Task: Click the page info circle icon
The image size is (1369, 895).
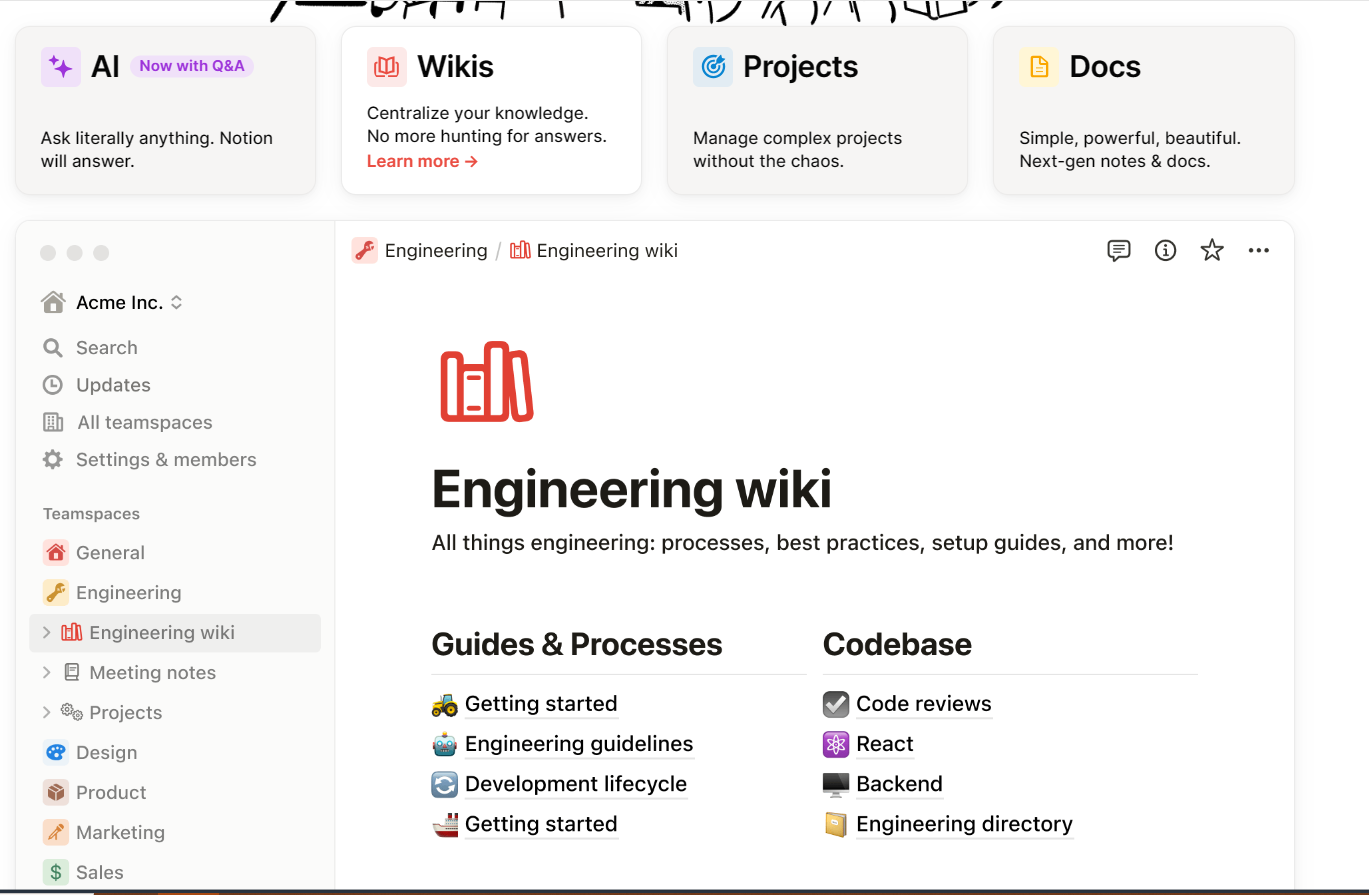Action: click(x=1165, y=251)
